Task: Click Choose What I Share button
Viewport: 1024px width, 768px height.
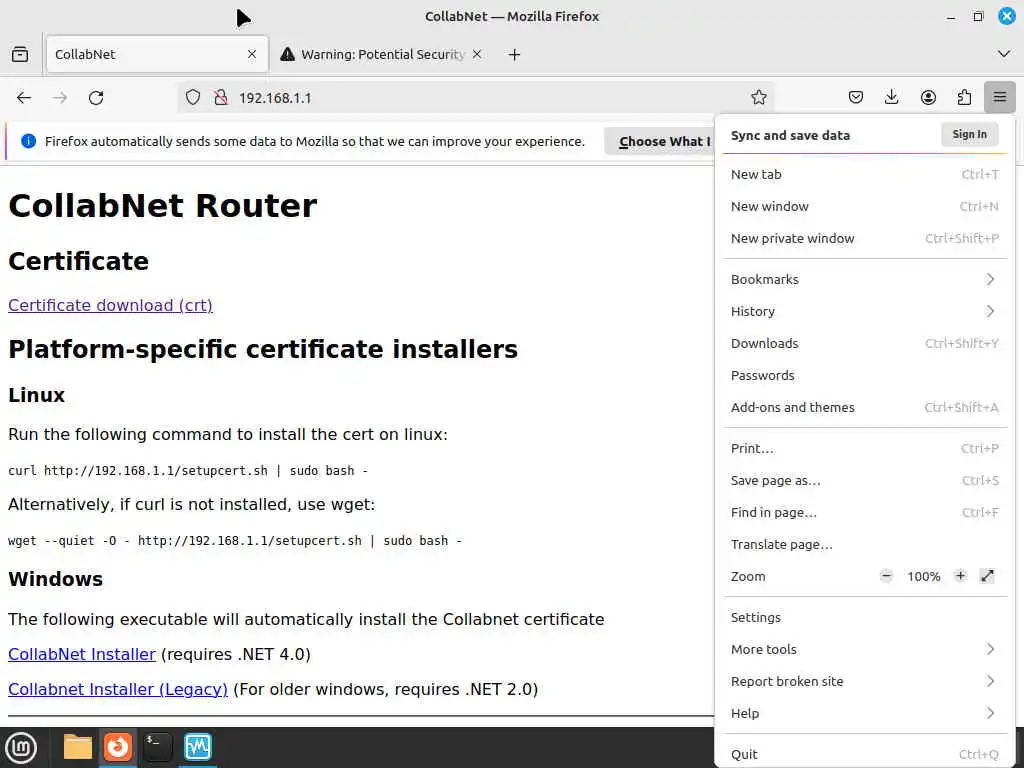Action: pyautogui.click(x=660, y=142)
